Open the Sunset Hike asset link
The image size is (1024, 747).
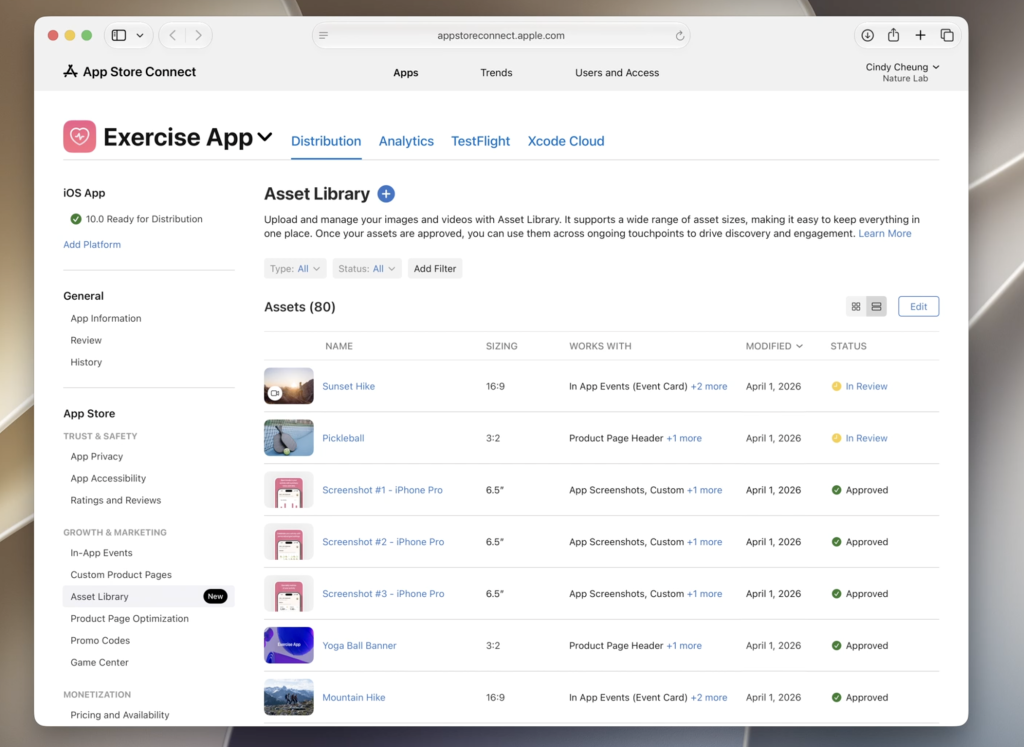349,386
